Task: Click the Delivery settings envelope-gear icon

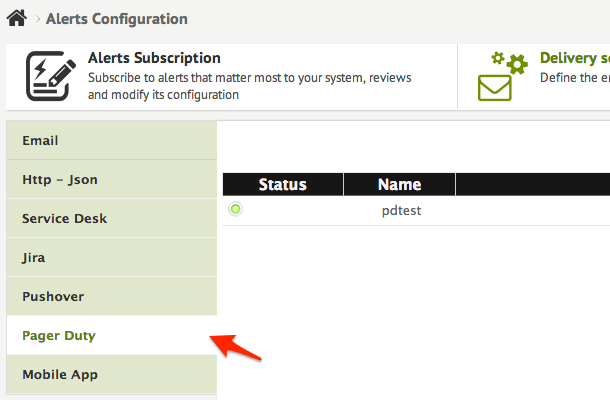Action: coord(502,77)
